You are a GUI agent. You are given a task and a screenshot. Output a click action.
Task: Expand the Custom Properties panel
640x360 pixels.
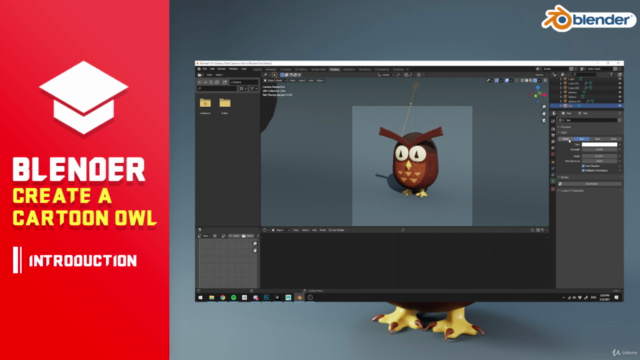click(x=571, y=191)
